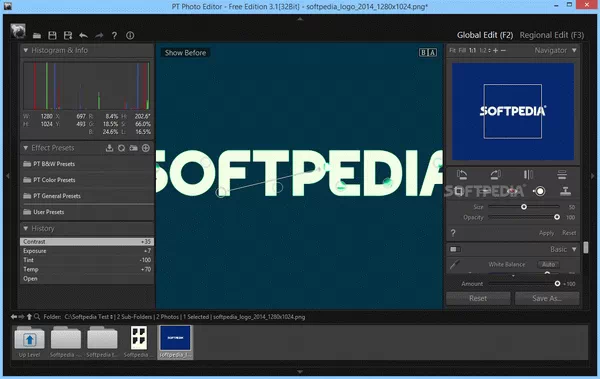This screenshot has width=600, height=379.
Task: Select Fill zoom in Navigator
Action: click(462, 51)
